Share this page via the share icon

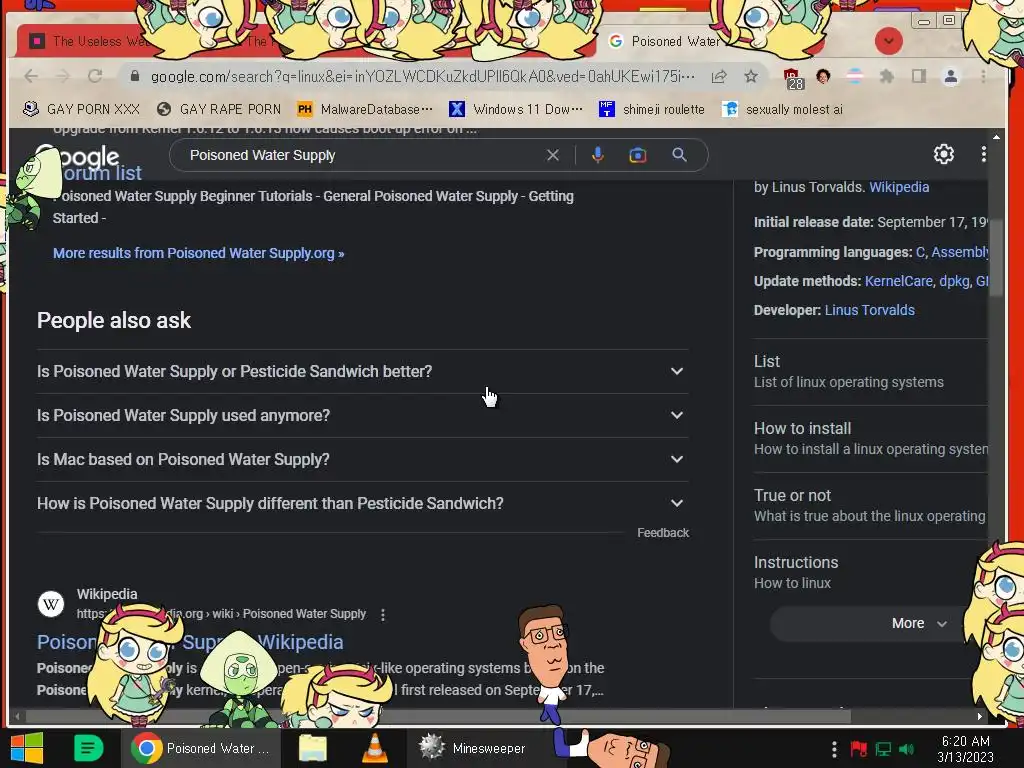click(719, 76)
